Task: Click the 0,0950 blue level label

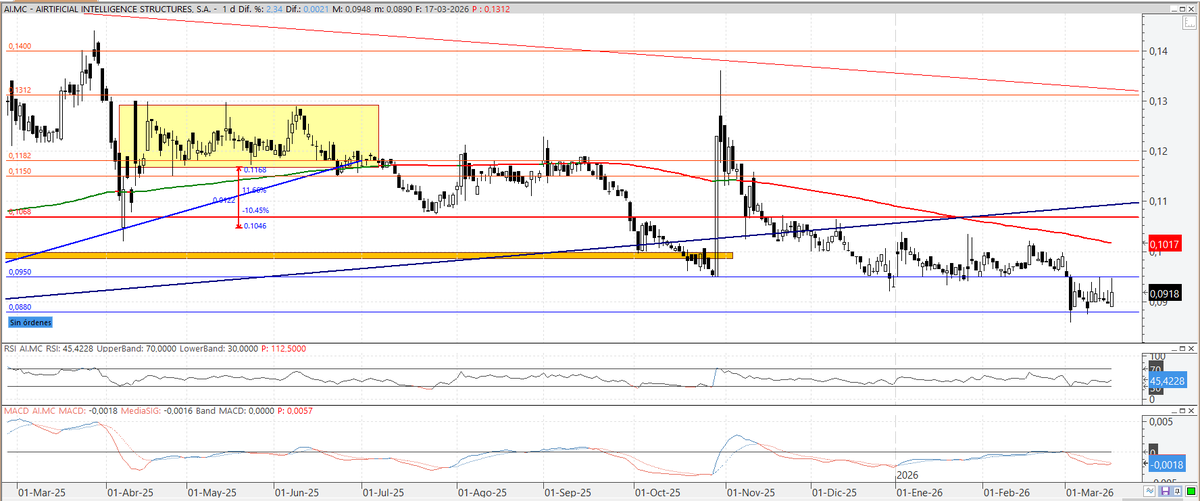Action: coord(20,272)
